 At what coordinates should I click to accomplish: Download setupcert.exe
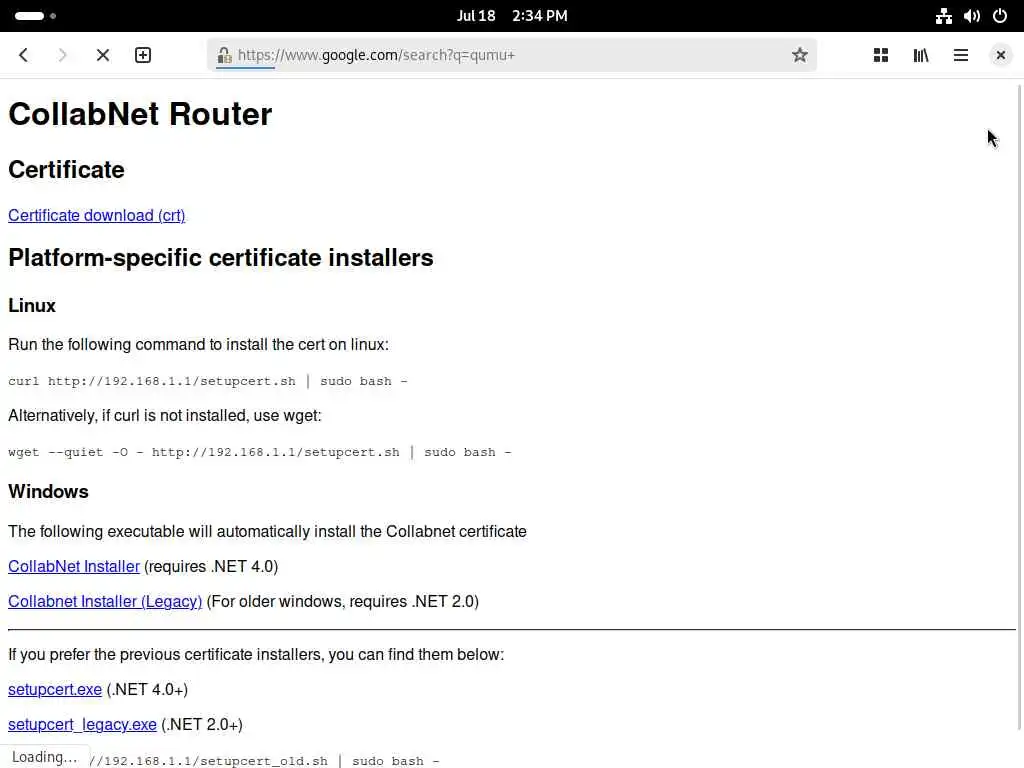(55, 690)
